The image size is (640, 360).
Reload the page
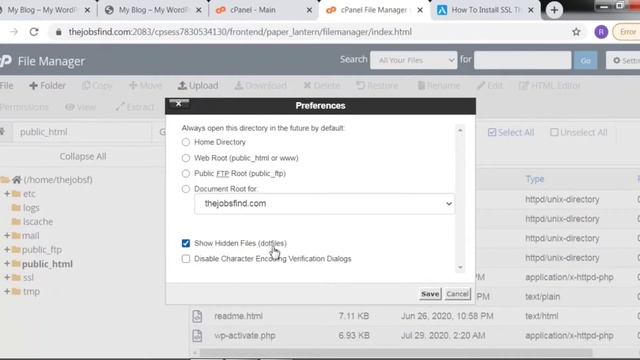pos(34,32)
